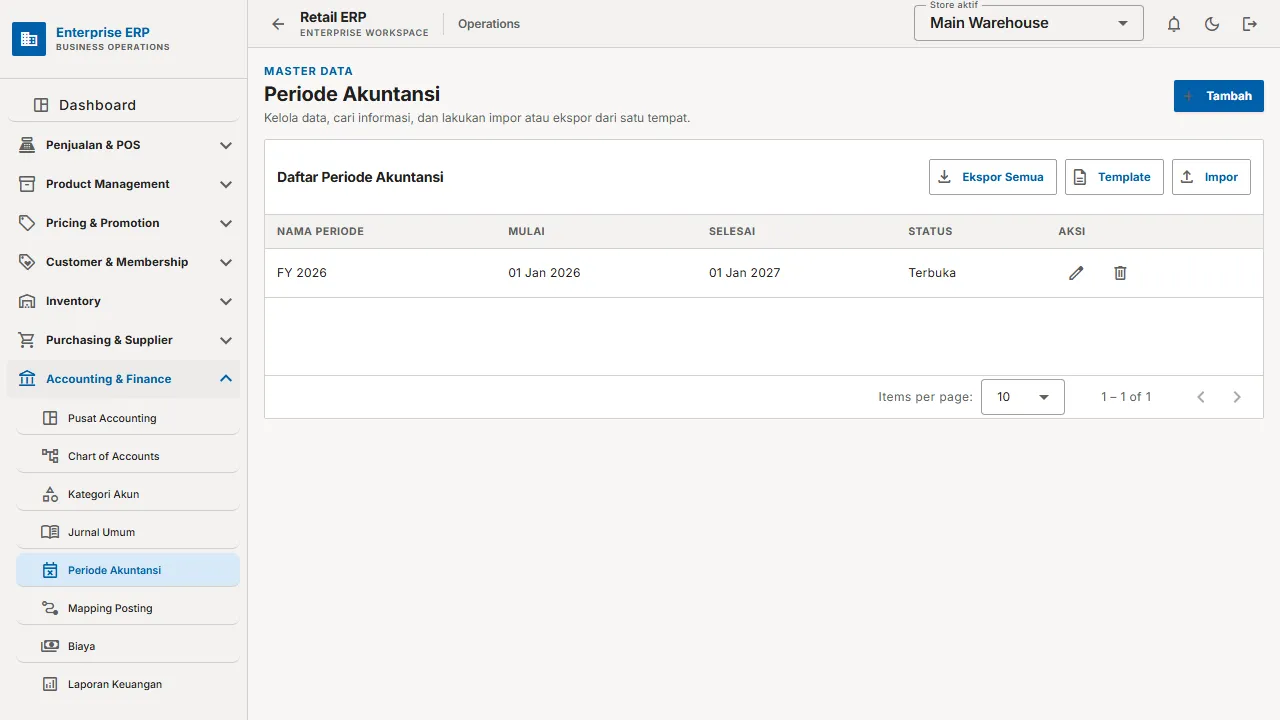Expand the Inventory section
1280x720 pixels.
124,301
